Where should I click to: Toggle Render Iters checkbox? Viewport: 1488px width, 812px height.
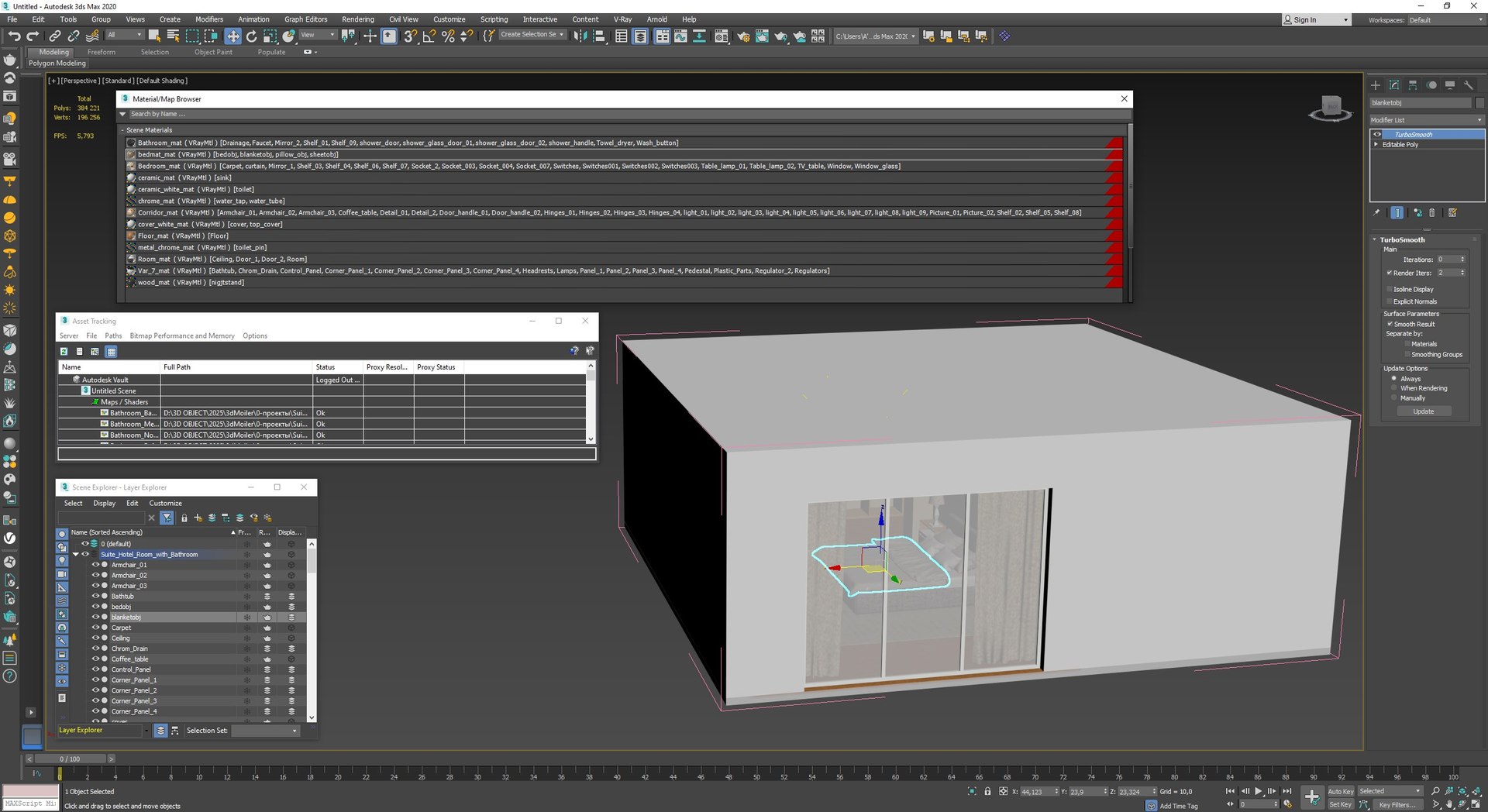[1389, 273]
